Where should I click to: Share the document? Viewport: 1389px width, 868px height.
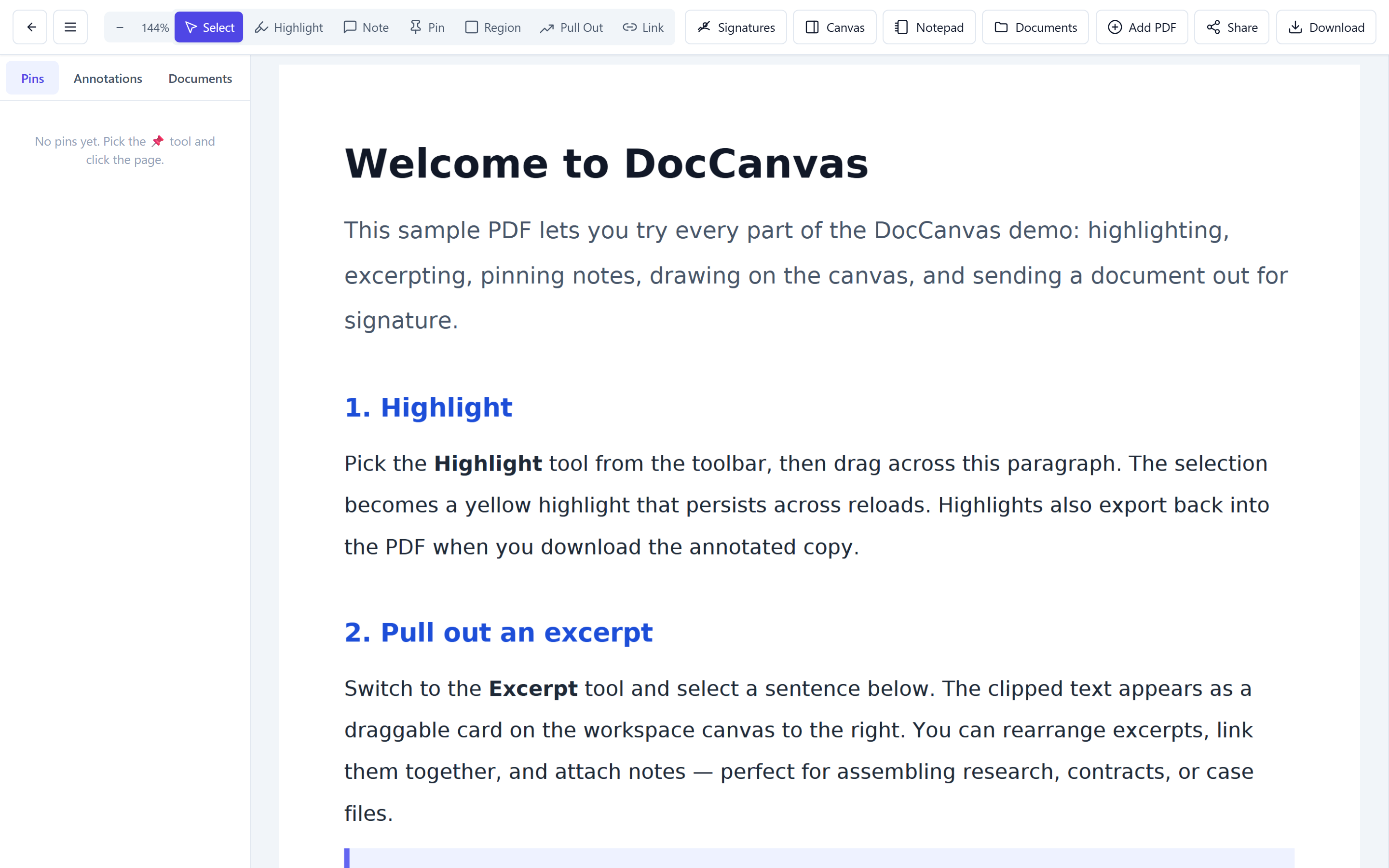1232,27
